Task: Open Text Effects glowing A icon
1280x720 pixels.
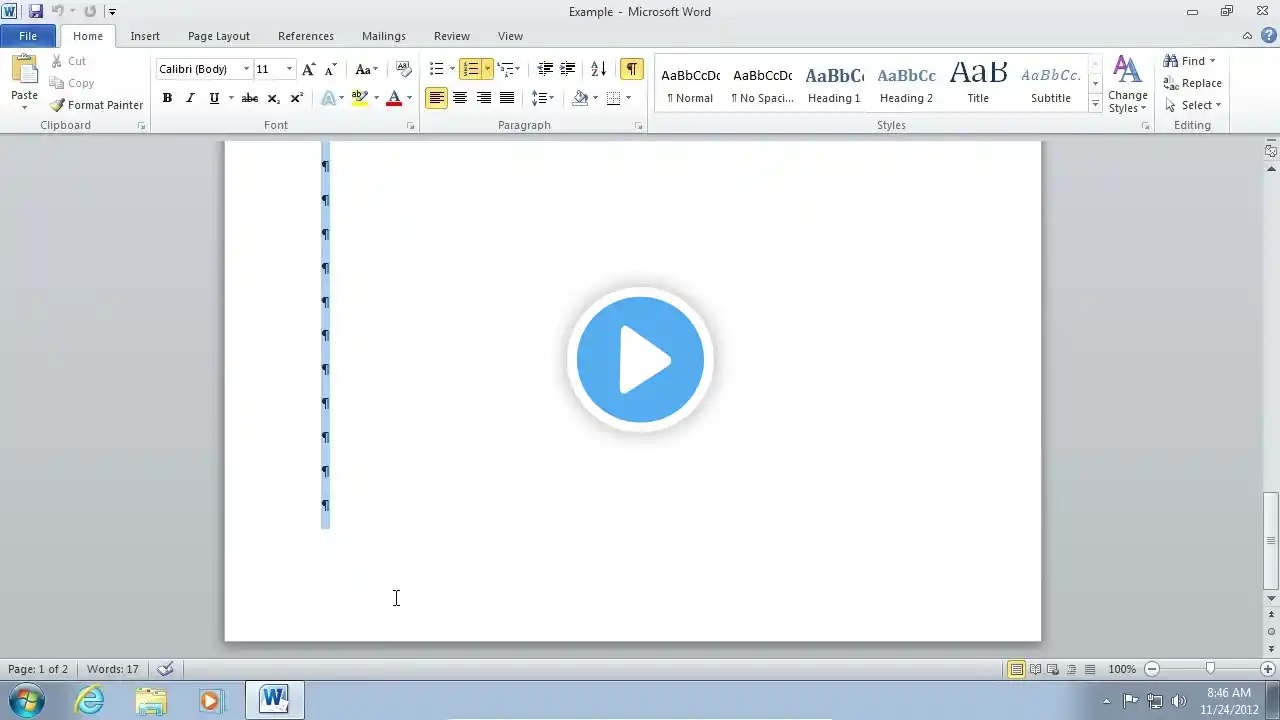Action: (x=328, y=98)
